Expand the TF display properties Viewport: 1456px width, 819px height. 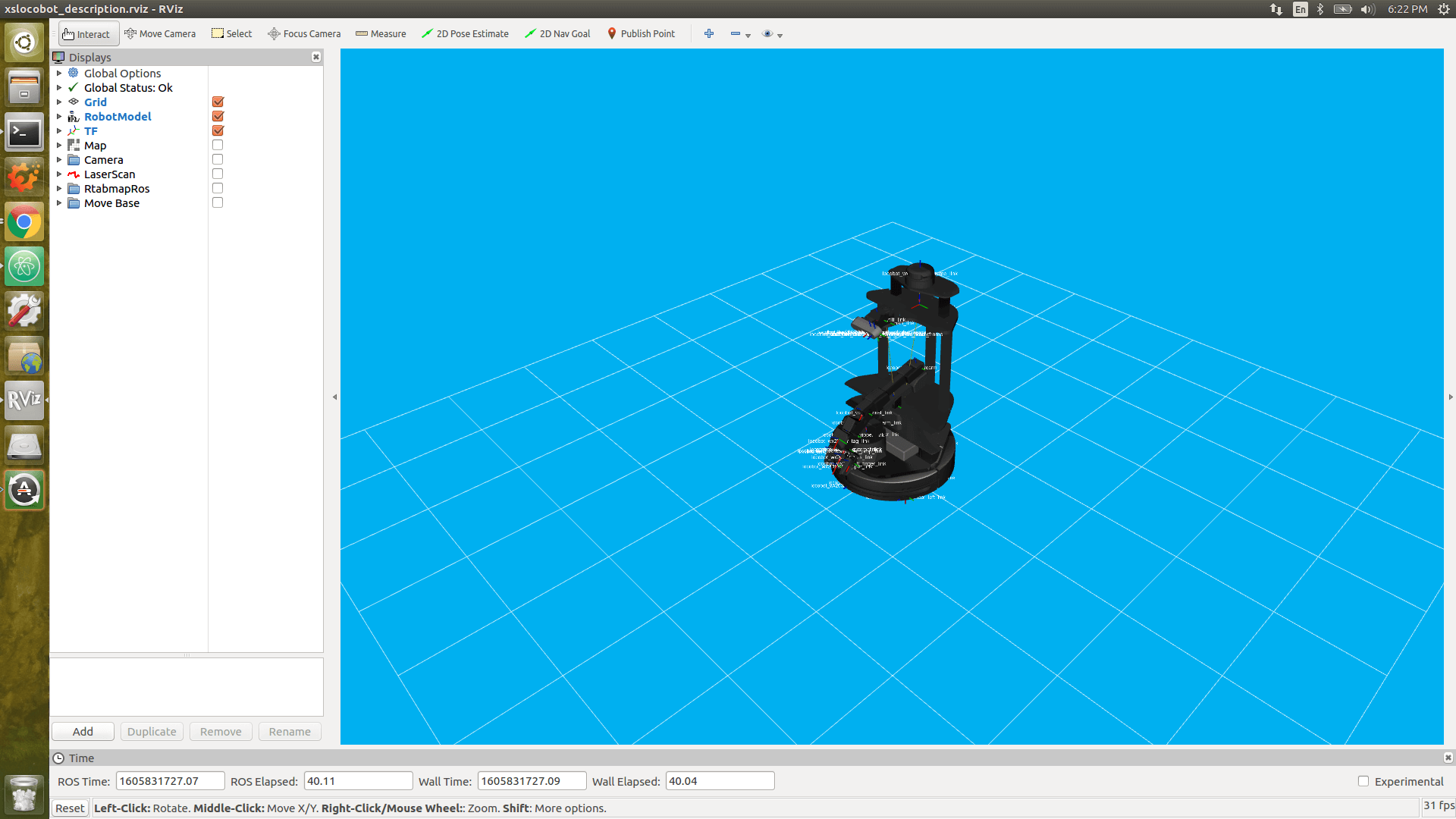(x=59, y=131)
